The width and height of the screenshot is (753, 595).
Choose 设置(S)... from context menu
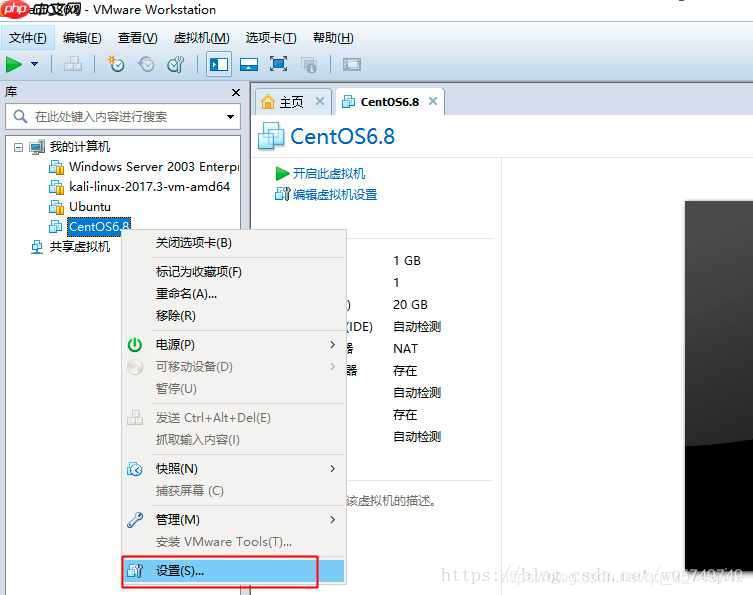tap(234, 571)
